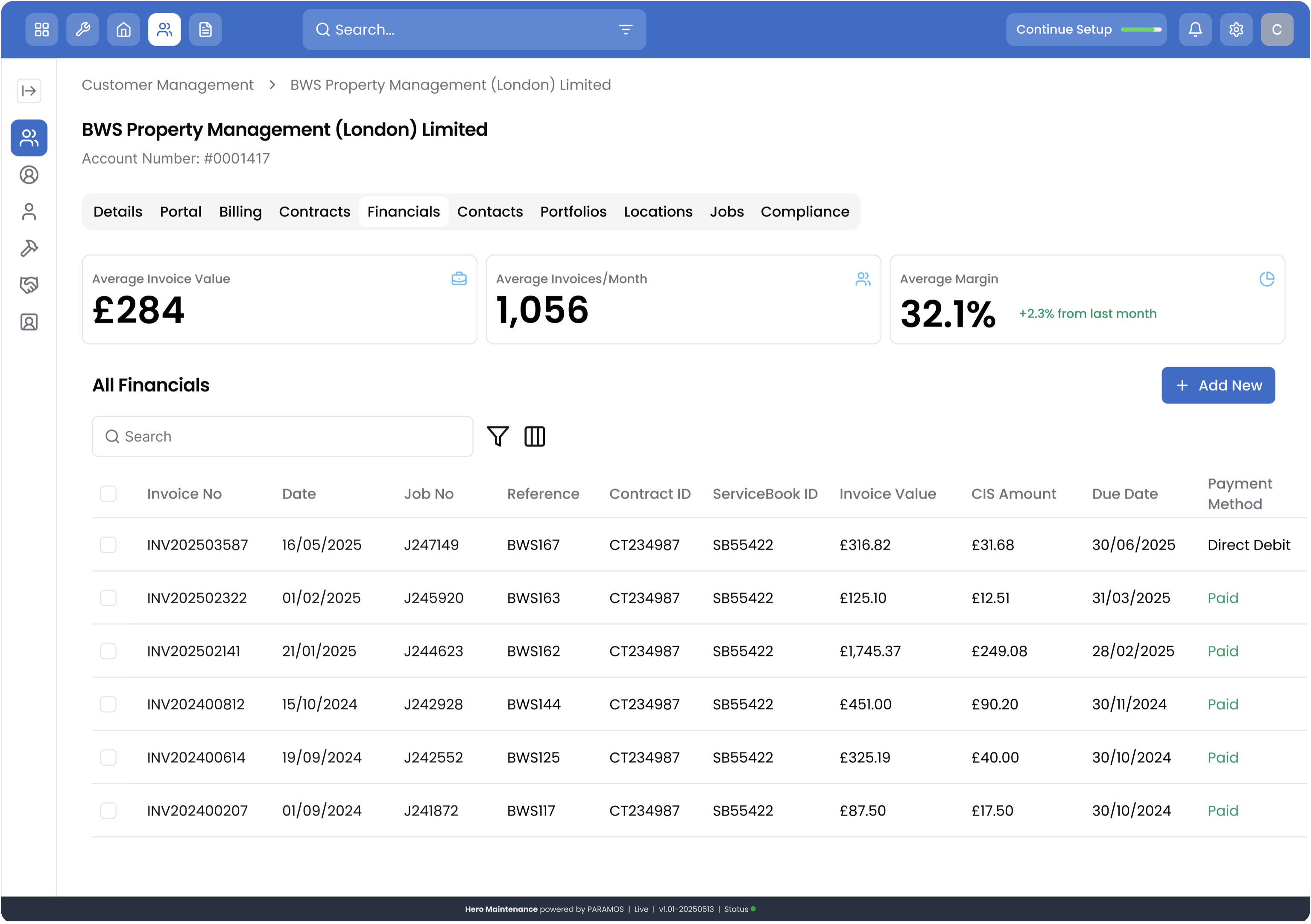Go to Home via the house icon
Viewport: 1311px width, 924px height.
click(x=123, y=29)
